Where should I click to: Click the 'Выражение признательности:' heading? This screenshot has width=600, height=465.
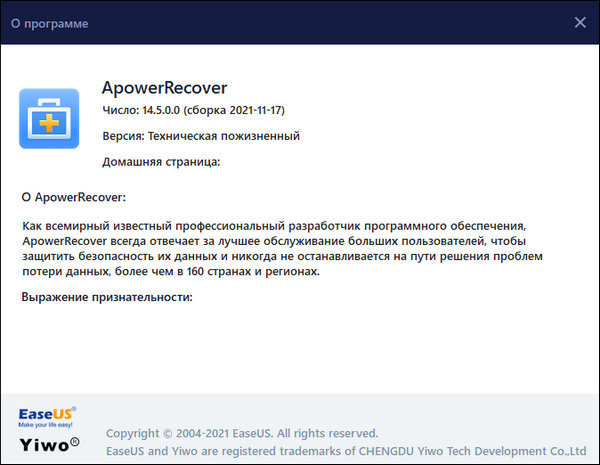pos(107,297)
